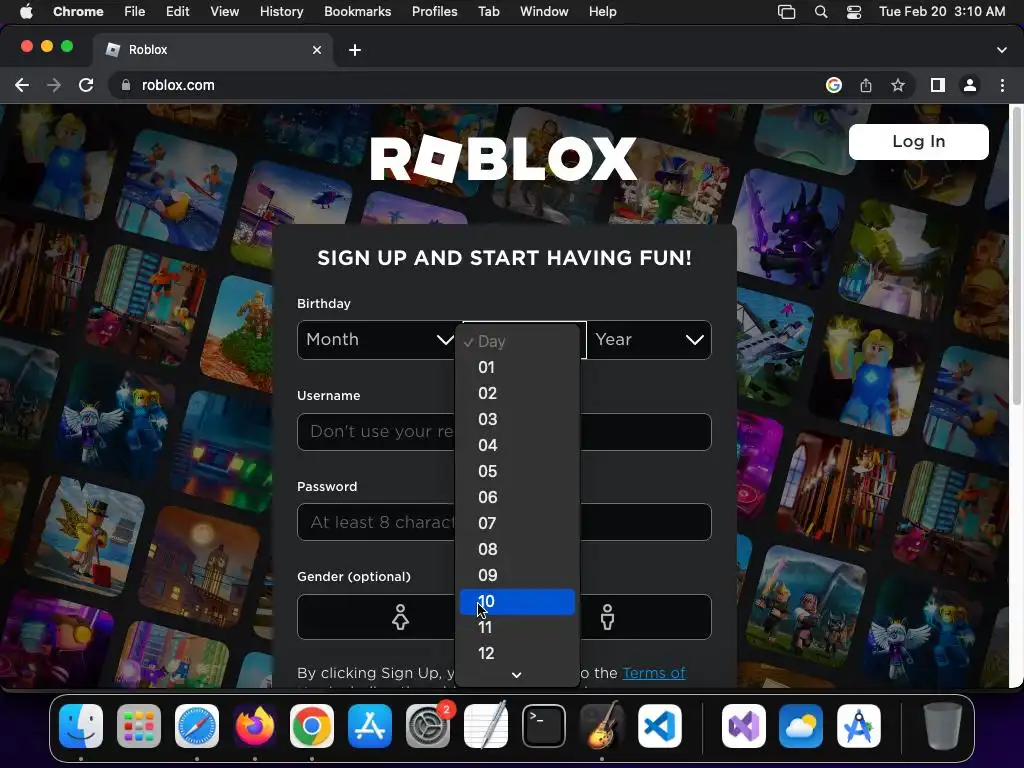Click the Roblox logo
This screenshot has width=1024, height=768.
(x=504, y=159)
